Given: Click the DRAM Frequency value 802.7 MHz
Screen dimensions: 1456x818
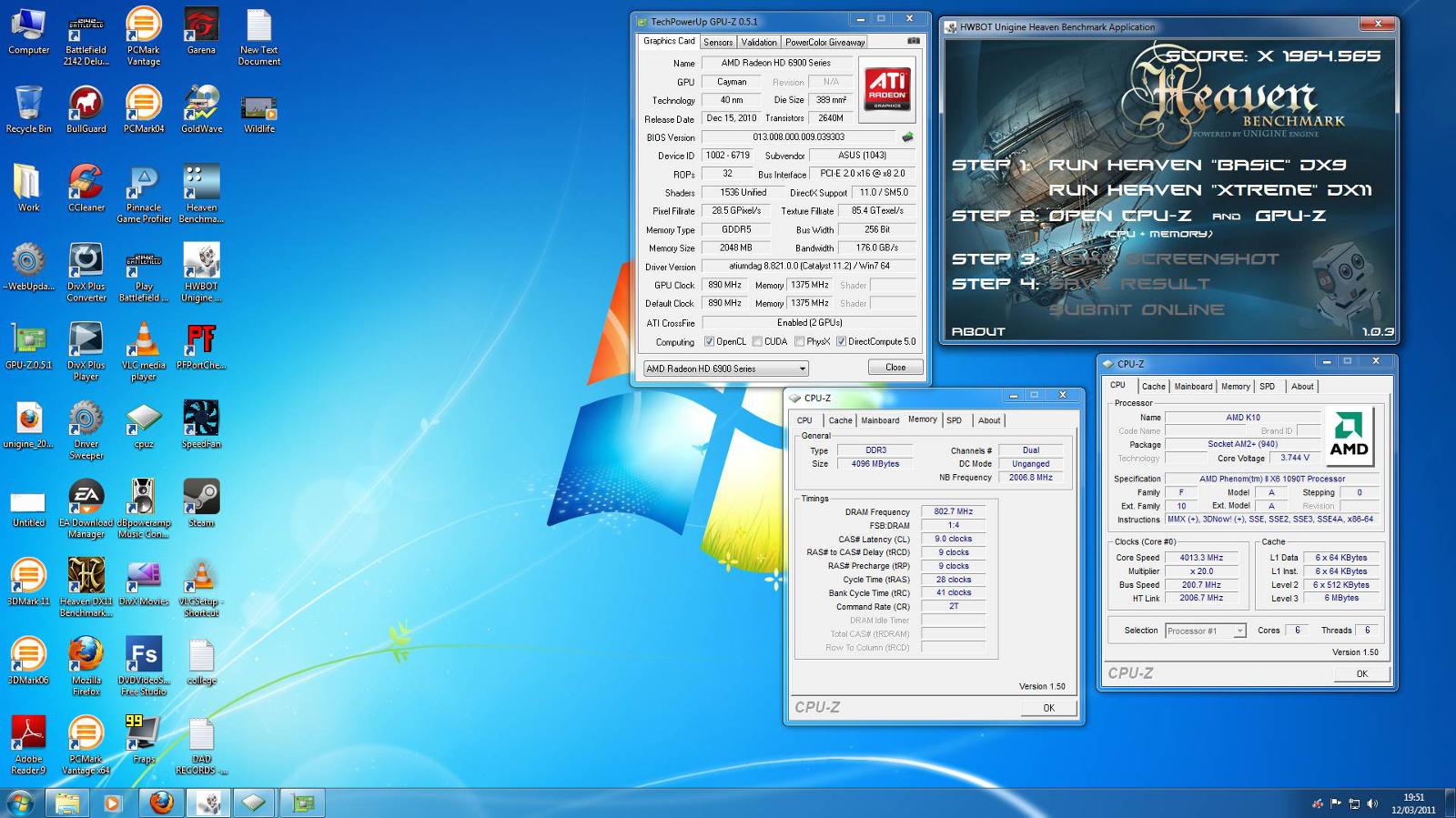Looking at the screenshot, I should point(953,512).
